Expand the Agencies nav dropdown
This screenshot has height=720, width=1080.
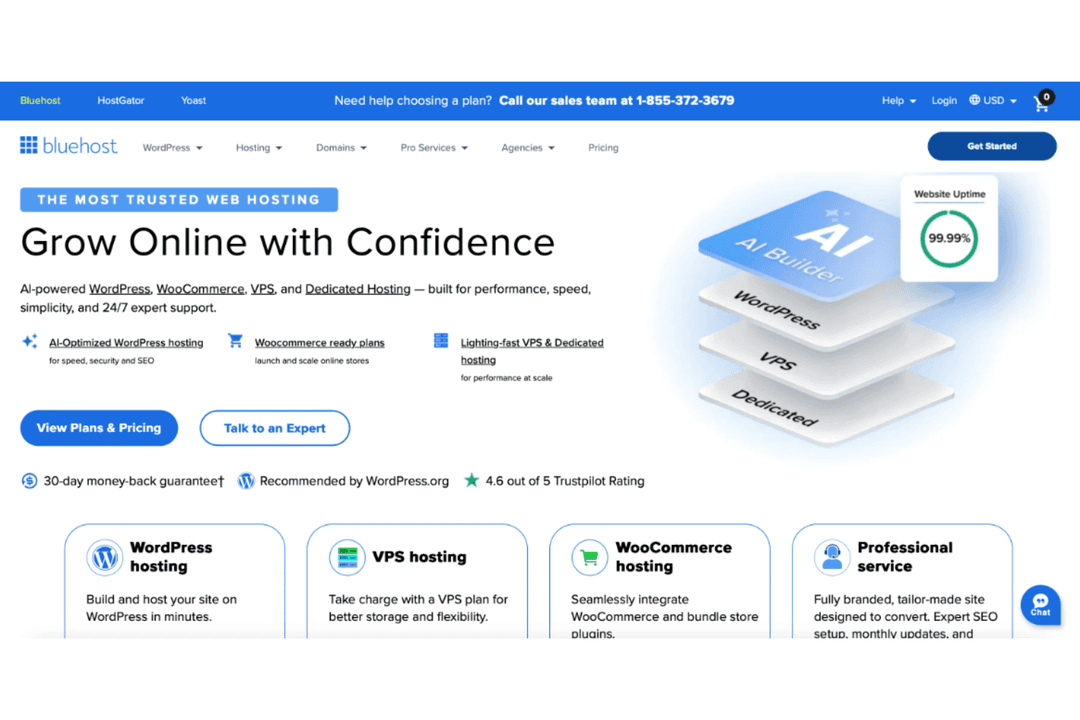point(528,147)
